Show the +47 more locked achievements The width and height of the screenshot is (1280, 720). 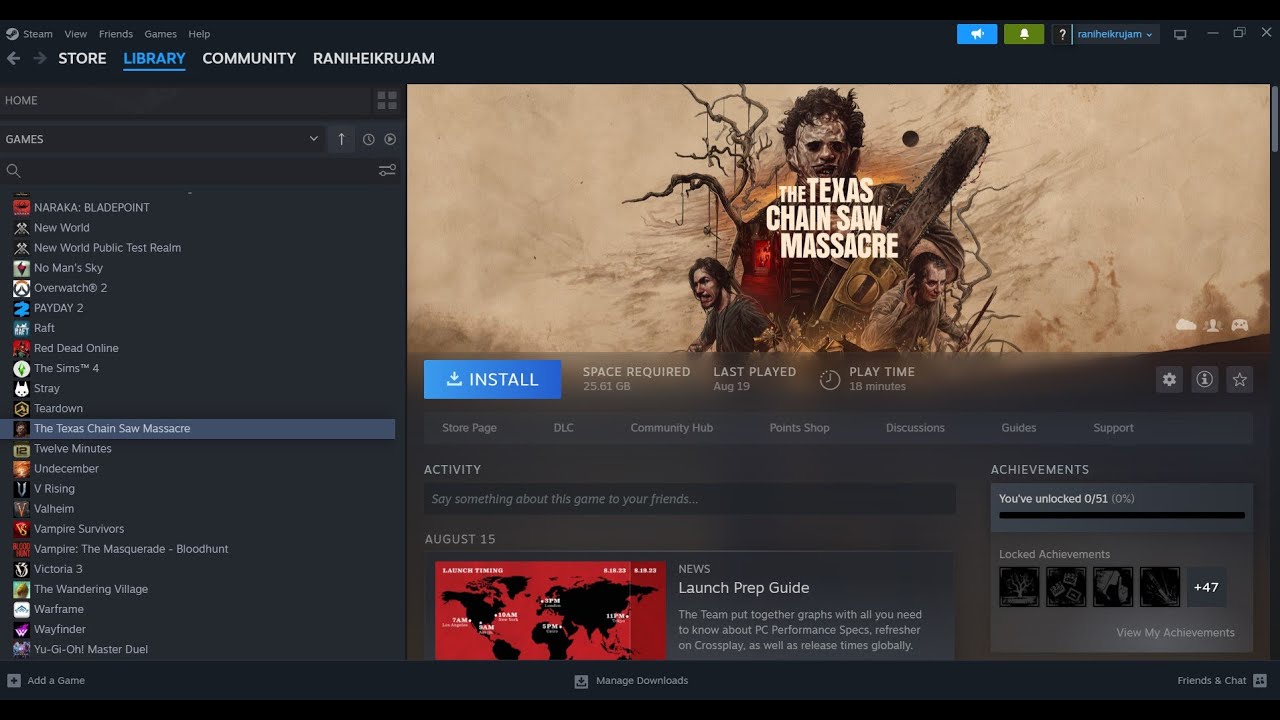(1206, 587)
